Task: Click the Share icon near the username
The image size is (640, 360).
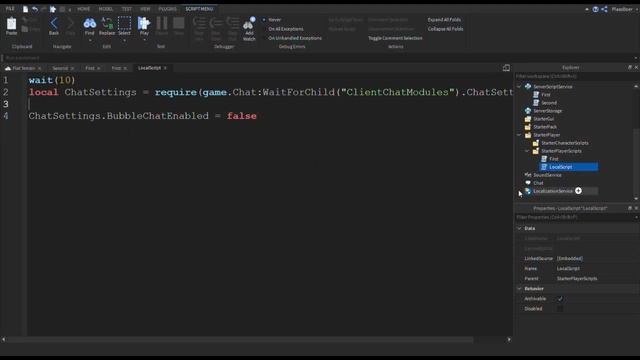Action: point(604,9)
